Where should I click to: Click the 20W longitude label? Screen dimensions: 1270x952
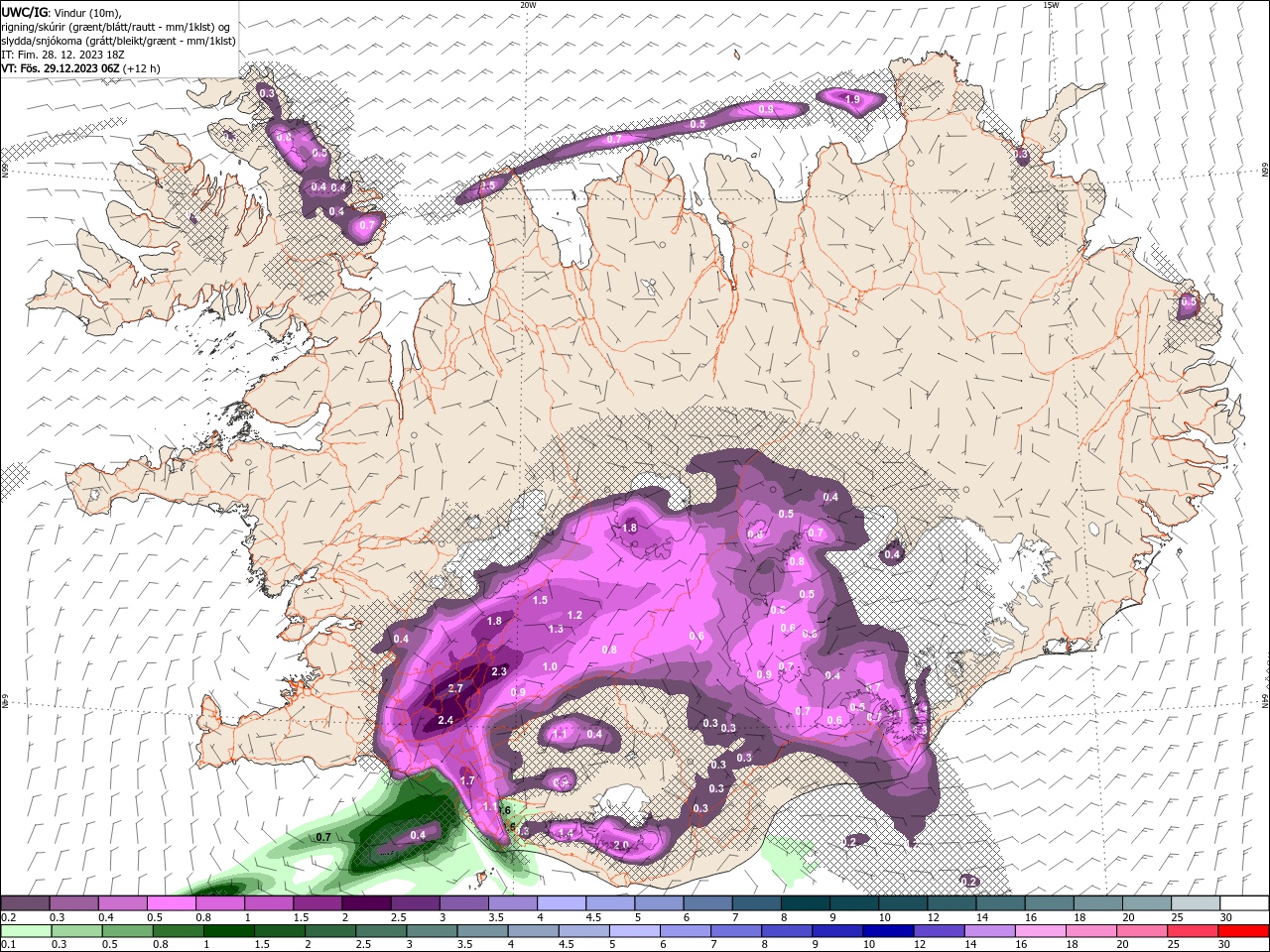pos(528,5)
